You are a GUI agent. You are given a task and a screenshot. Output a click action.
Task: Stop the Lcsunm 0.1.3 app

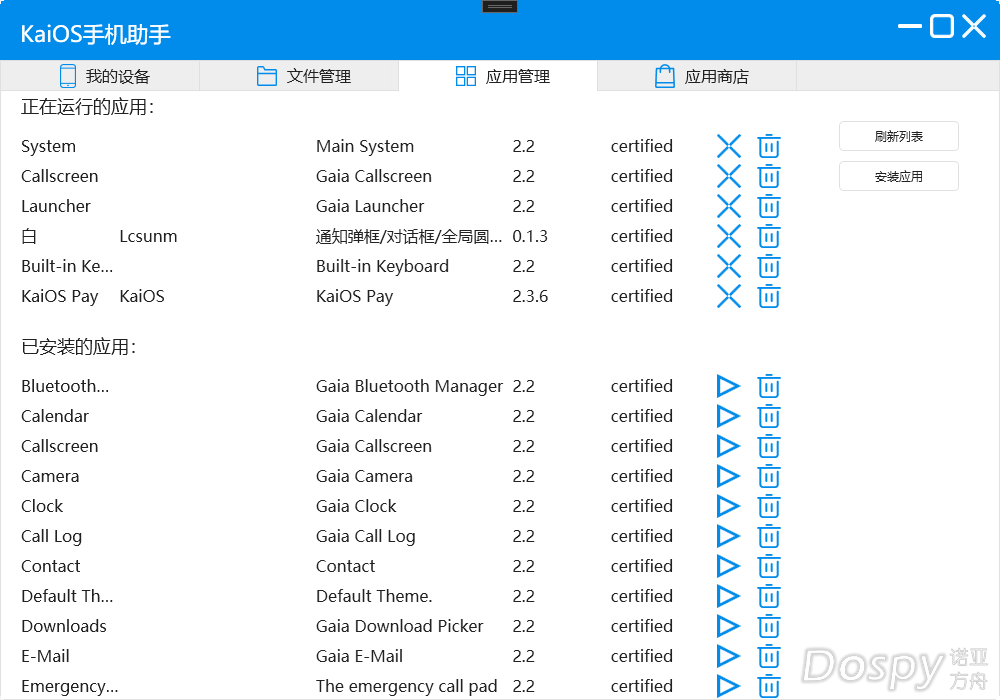(x=729, y=237)
